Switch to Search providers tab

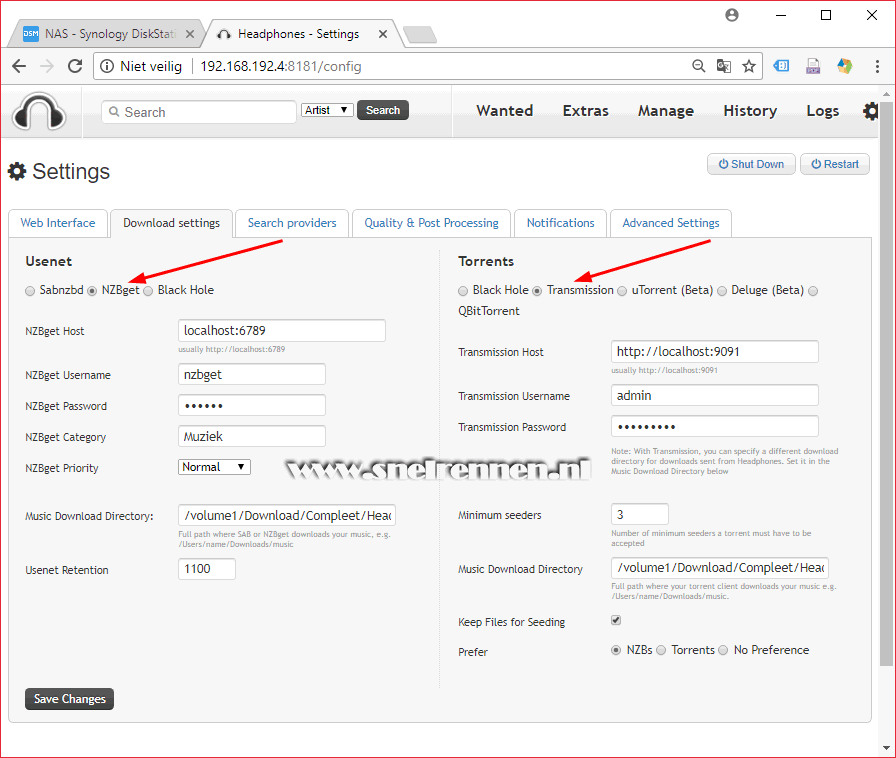coord(292,223)
